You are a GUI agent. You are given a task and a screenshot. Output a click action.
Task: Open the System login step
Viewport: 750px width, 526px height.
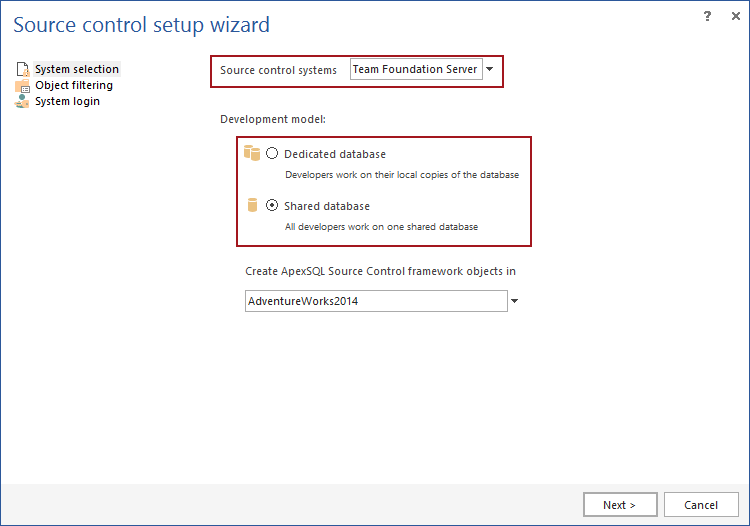tap(67, 101)
